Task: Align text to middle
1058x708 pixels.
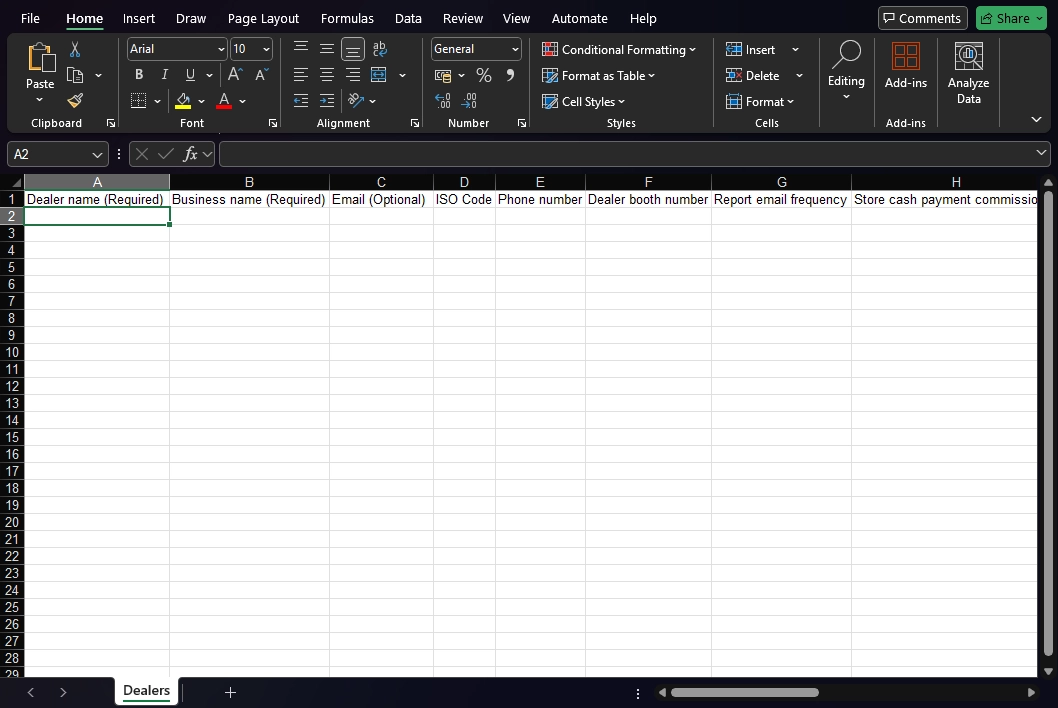Action: (x=327, y=49)
